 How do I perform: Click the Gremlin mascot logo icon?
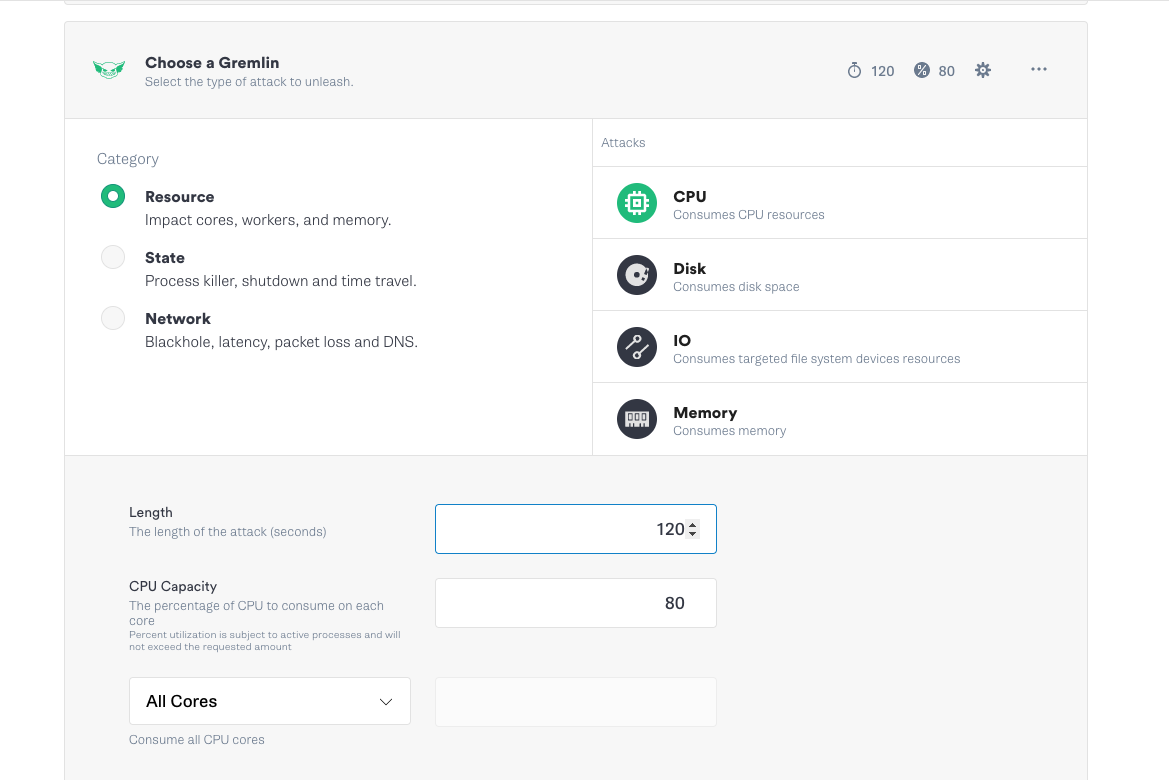click(109, 70)
